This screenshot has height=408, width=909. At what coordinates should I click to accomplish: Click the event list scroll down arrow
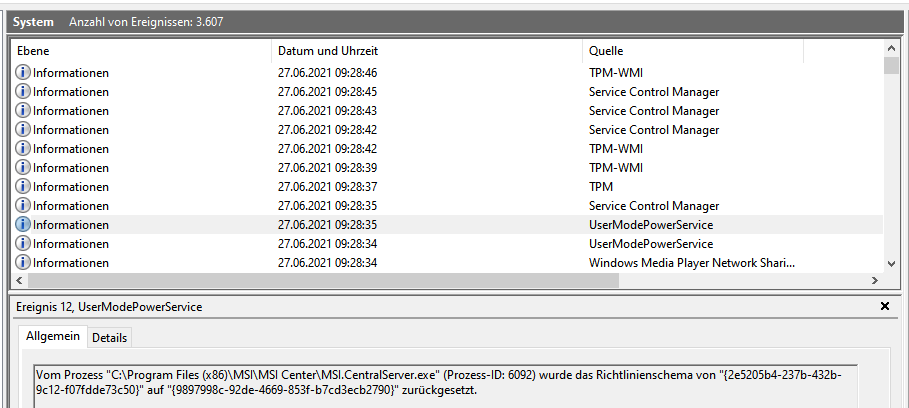point(892,264)
